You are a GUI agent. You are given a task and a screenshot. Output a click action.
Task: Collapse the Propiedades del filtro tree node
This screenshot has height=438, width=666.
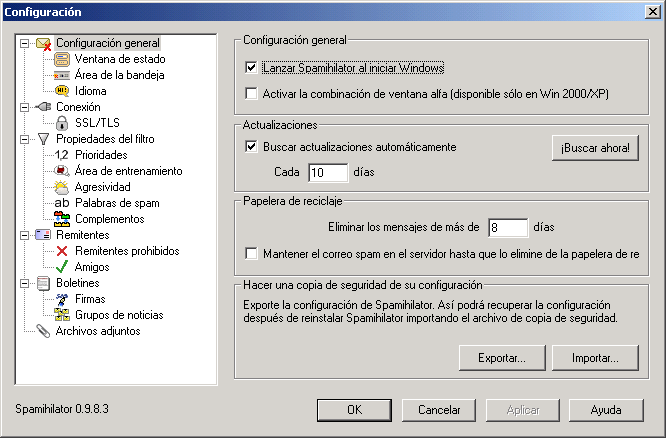(24, 139)
